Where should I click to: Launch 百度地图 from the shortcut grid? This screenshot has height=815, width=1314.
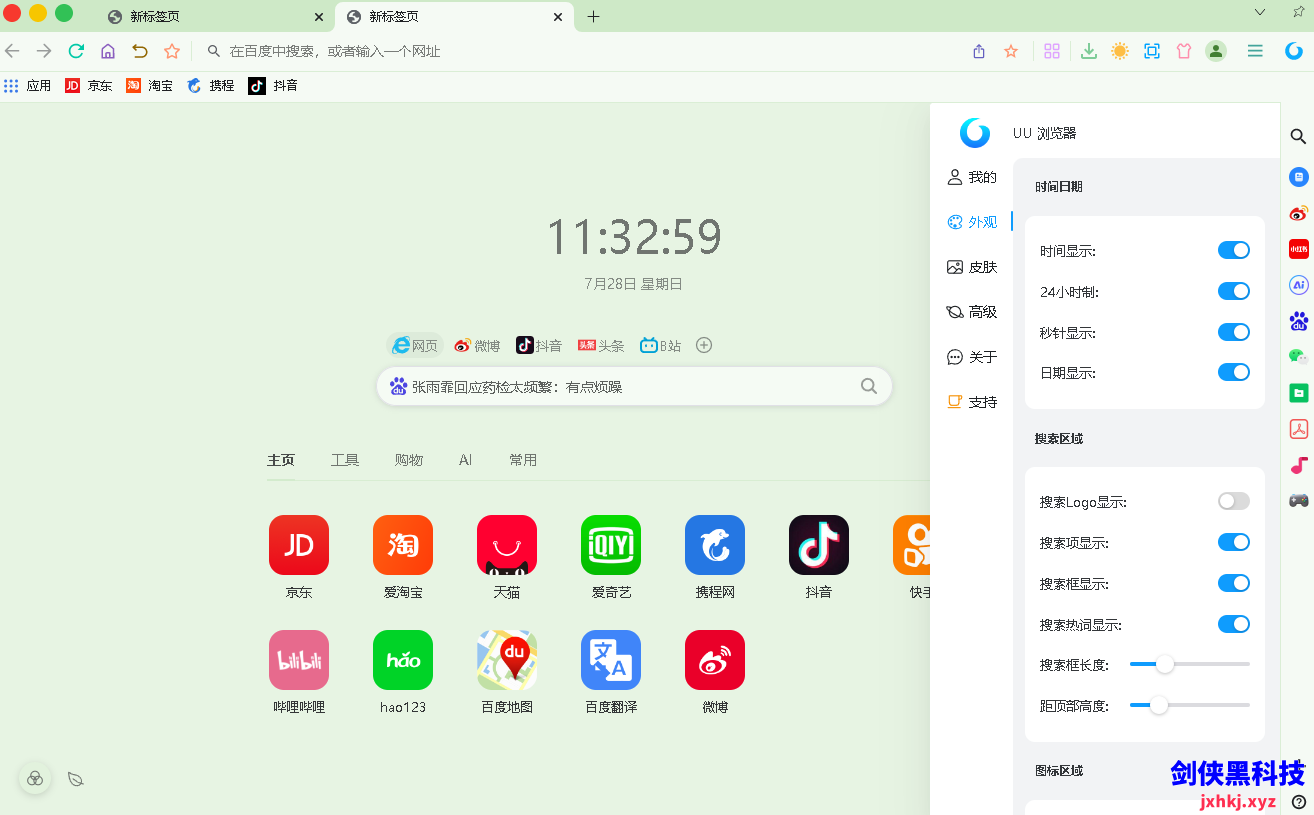pyautogui.click(x=506, y=660)
